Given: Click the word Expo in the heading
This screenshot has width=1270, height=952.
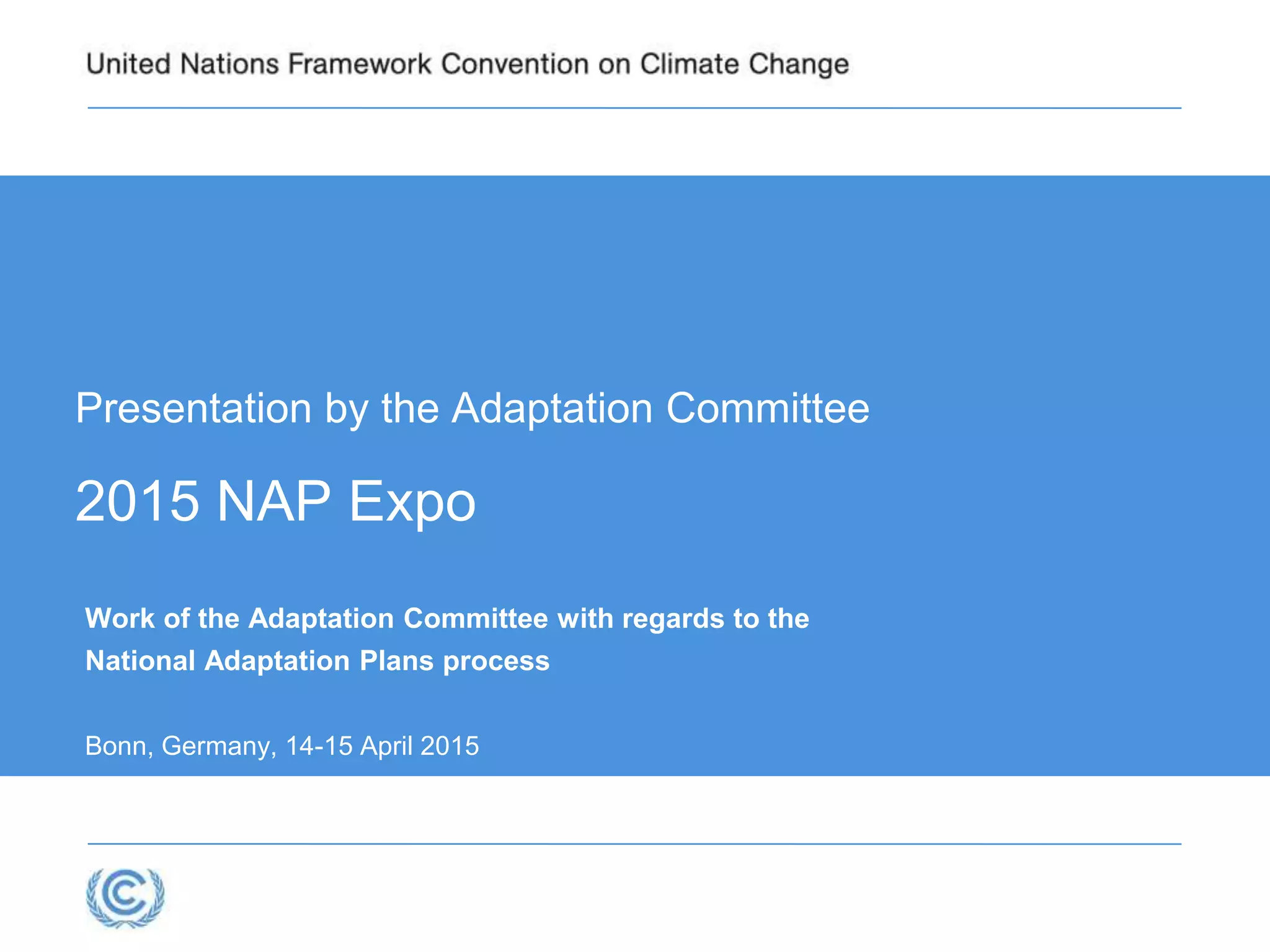Looking at the screenshot, I should (x=412, y=501).
